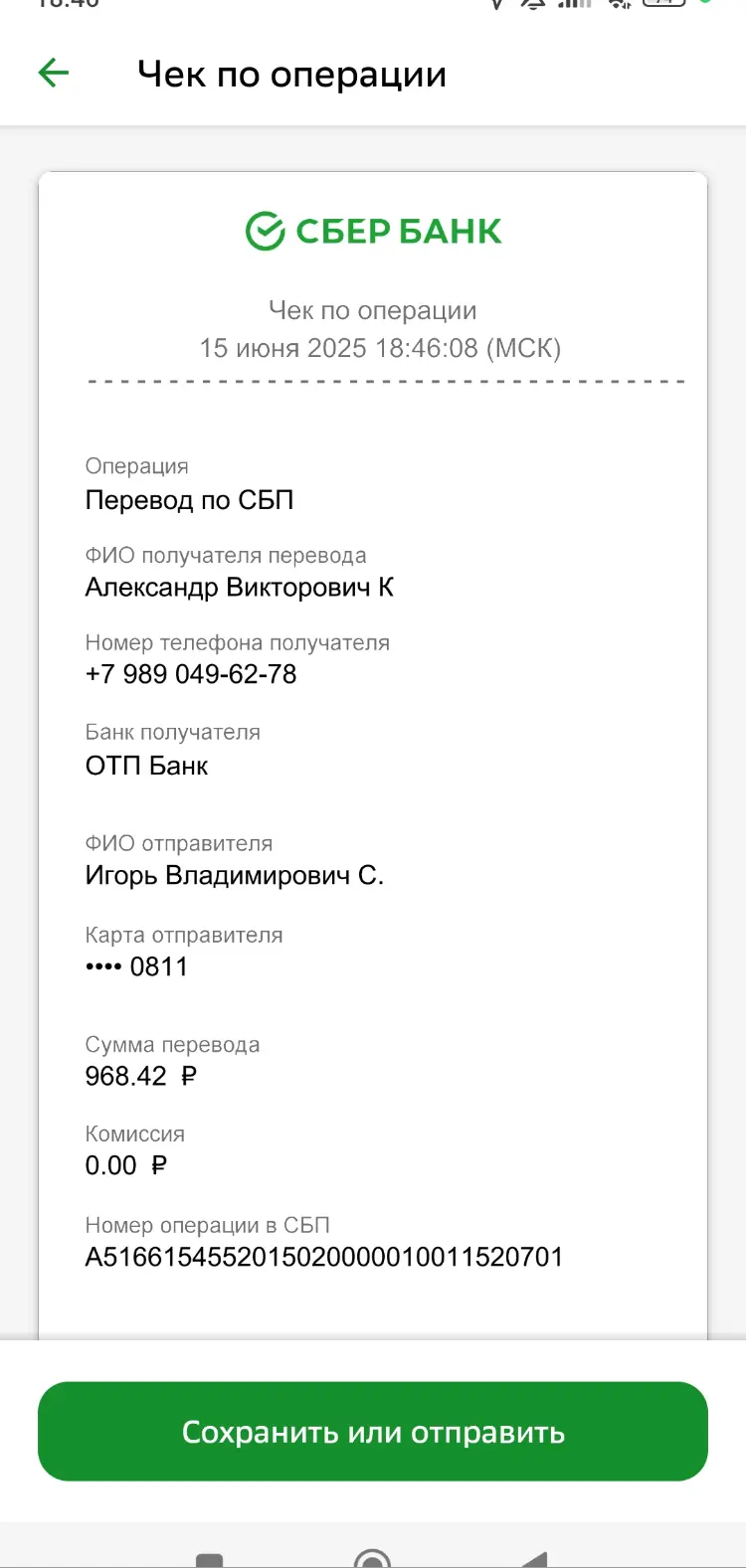Tap the Android recent apps square button

[210, 1560]
